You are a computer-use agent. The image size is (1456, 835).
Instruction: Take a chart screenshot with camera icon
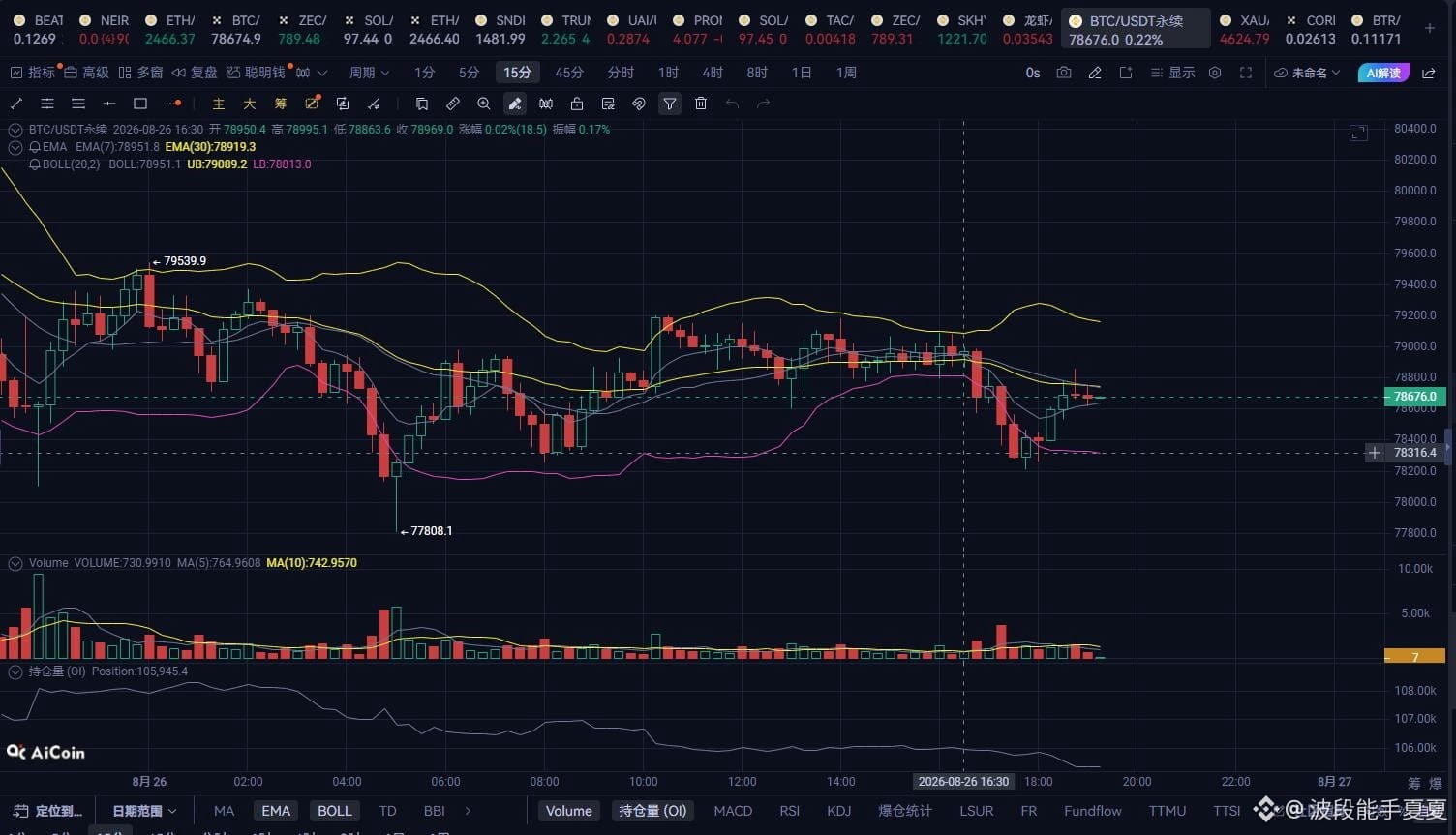click(x=1064, y=73)
